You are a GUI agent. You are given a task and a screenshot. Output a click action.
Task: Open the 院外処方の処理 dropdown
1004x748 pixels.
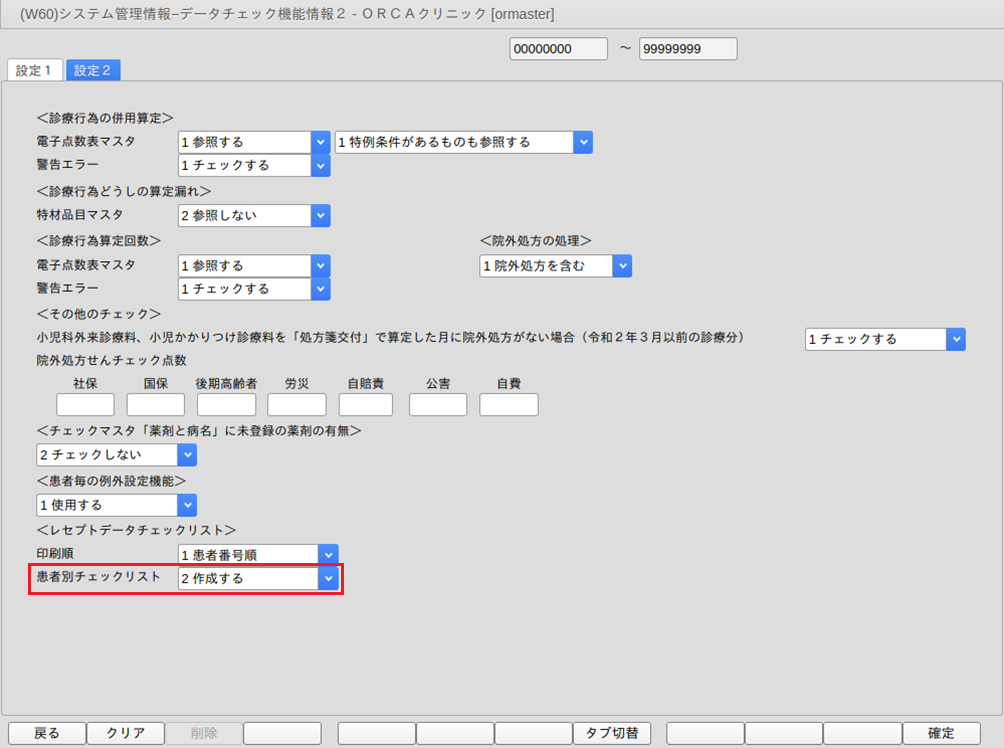pyautogui.click(x=622, y=266)
